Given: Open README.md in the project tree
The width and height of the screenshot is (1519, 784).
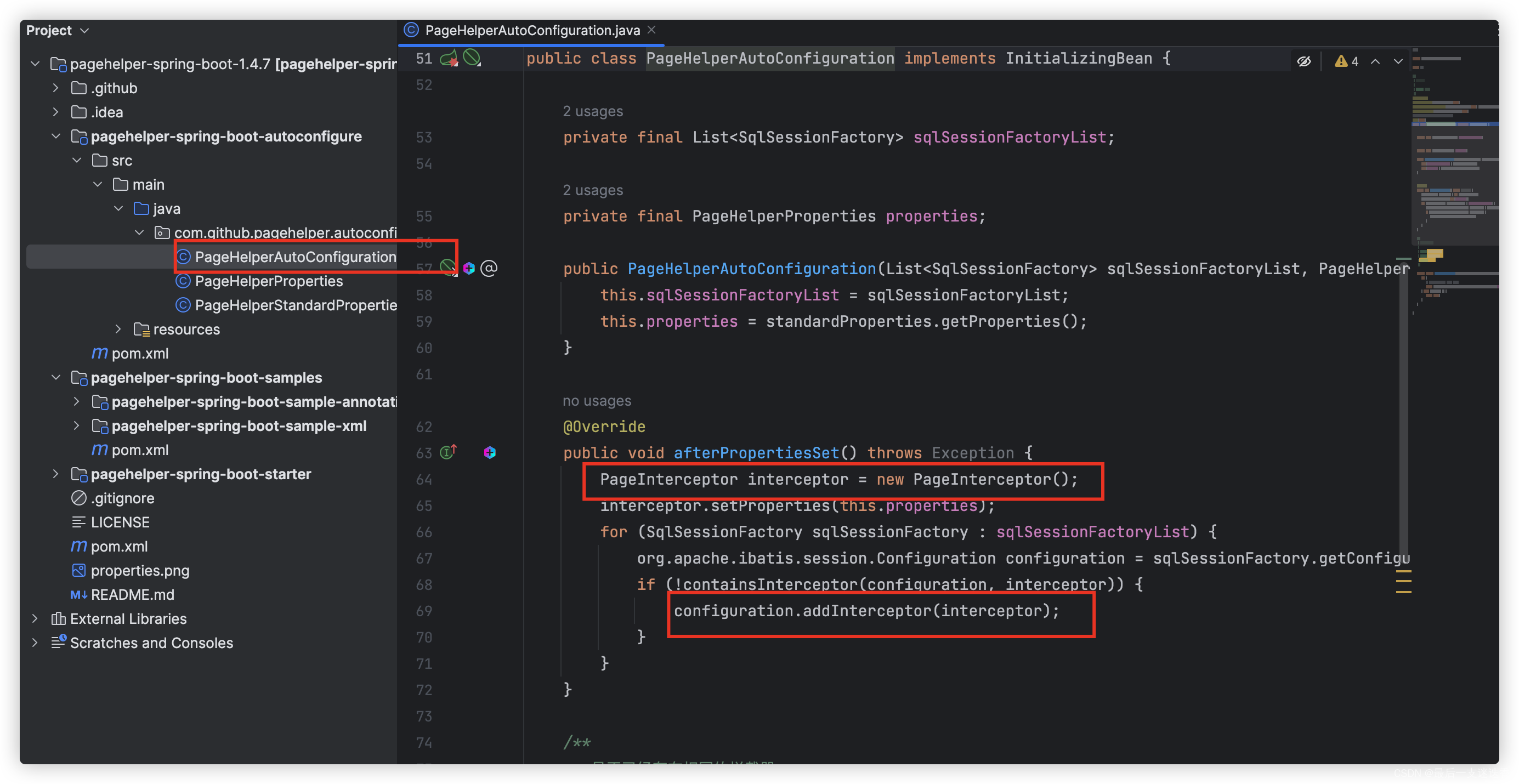Looking at the screenshot, I should 132,594.
